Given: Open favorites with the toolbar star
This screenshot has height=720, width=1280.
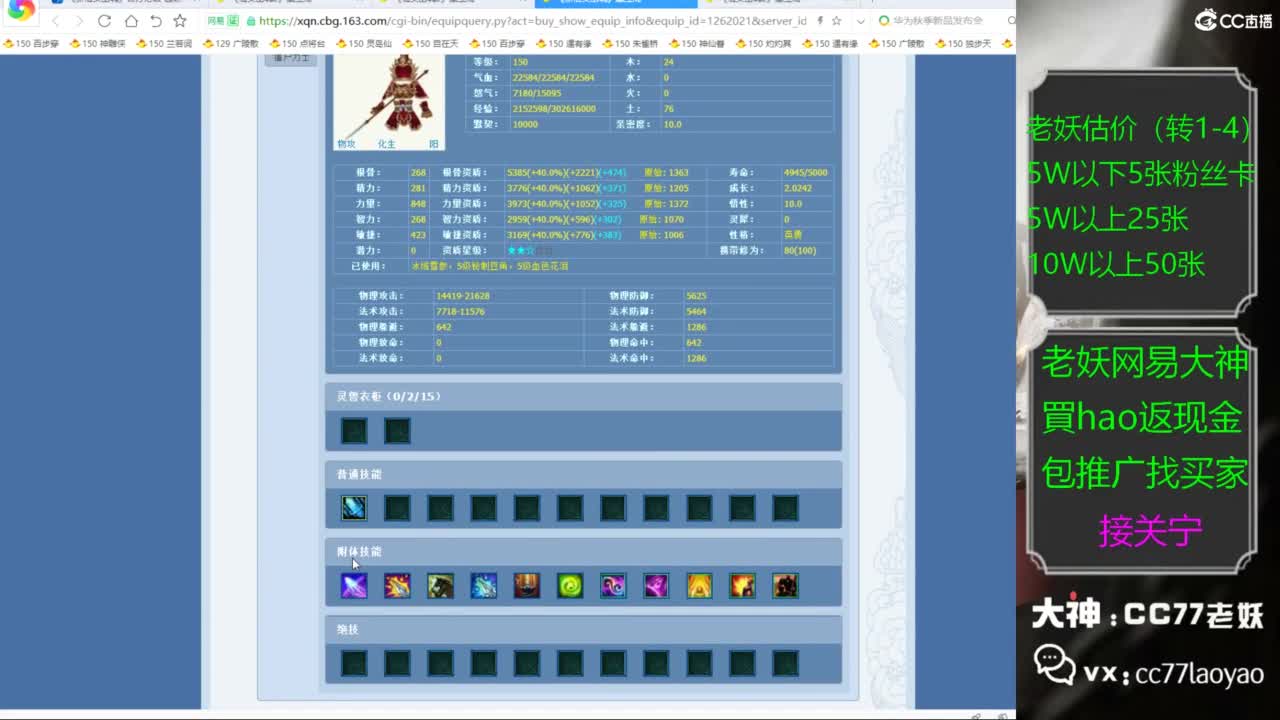Looking at the screenshot, I should tap(180, 21).
